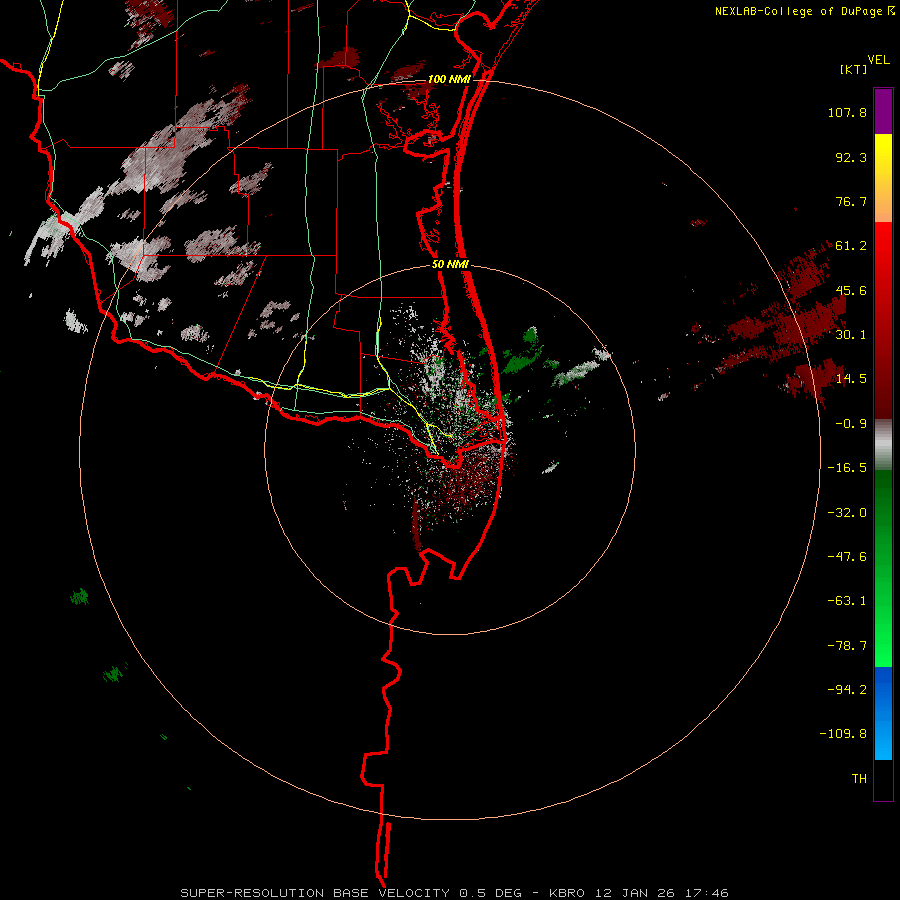Select the -63.1 legend value

pyautogui.click(x=847, y=601)
